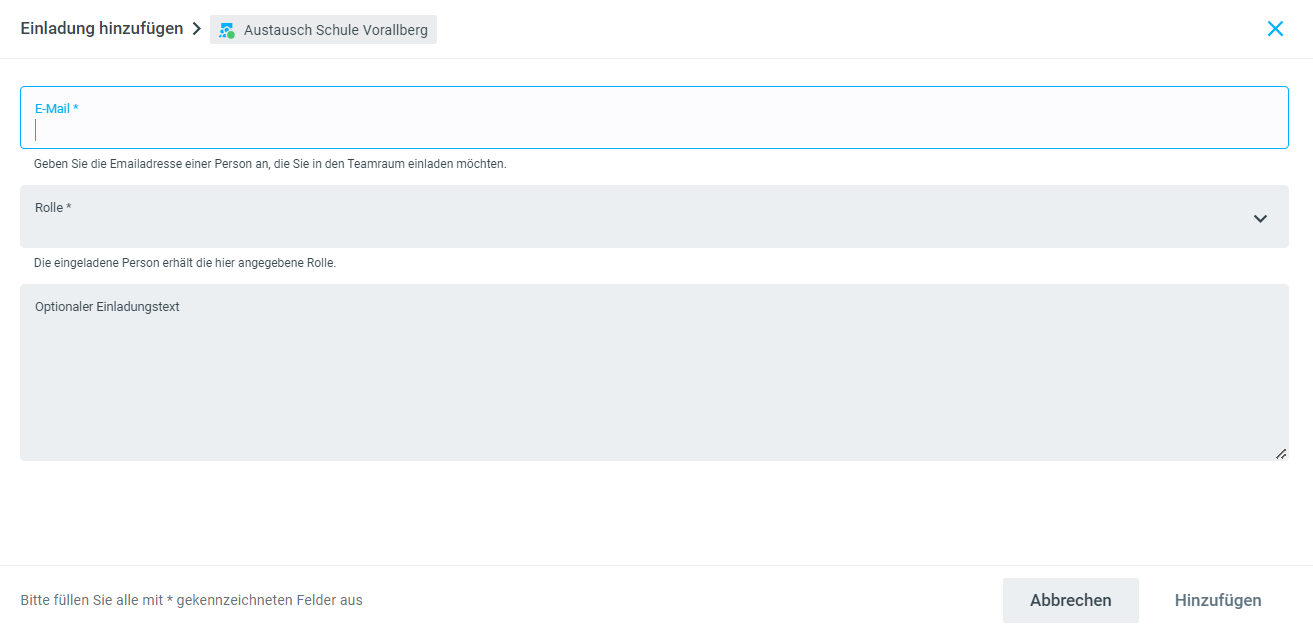Viewport: 1313px width, 632px height.
Task: Expand the Rolle dropdown chevron
Action: (1260, 218)
